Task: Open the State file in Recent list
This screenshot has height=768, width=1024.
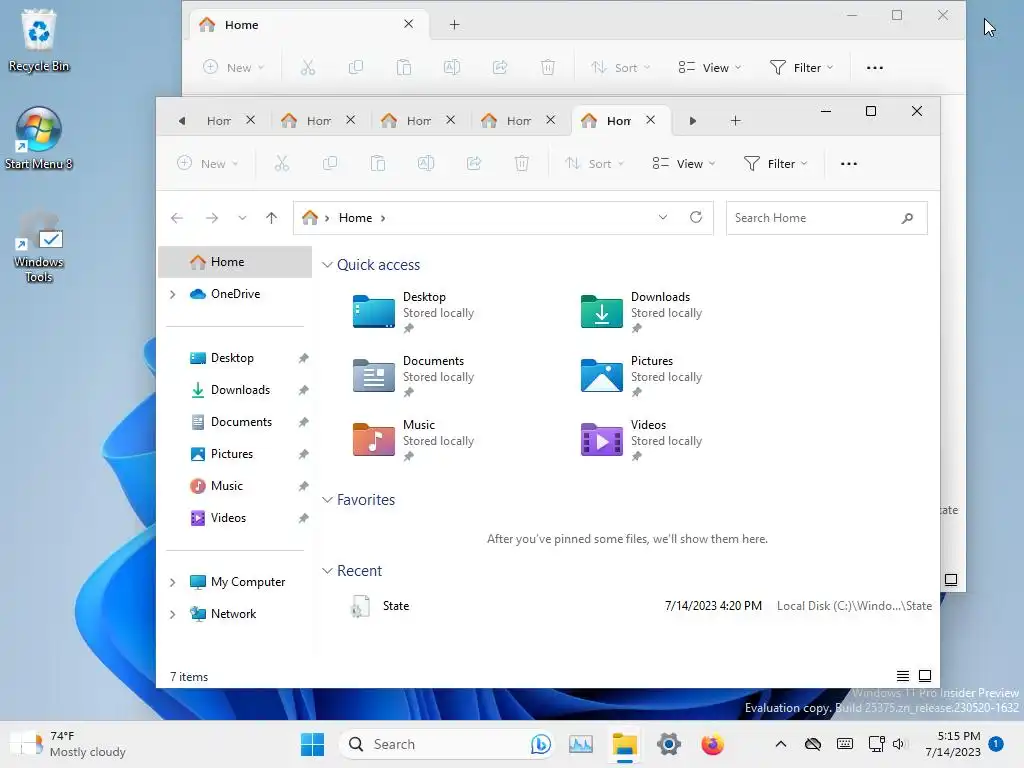Action: (x=640, y=606)
